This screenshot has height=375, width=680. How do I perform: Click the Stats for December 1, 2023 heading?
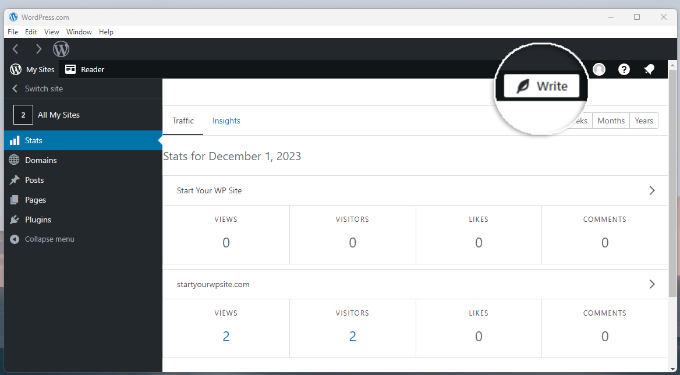(232, 156)
